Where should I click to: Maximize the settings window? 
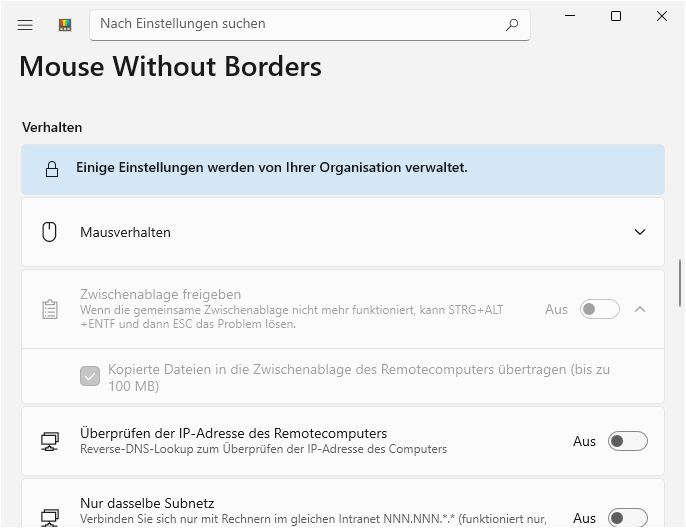click(616, 16)
